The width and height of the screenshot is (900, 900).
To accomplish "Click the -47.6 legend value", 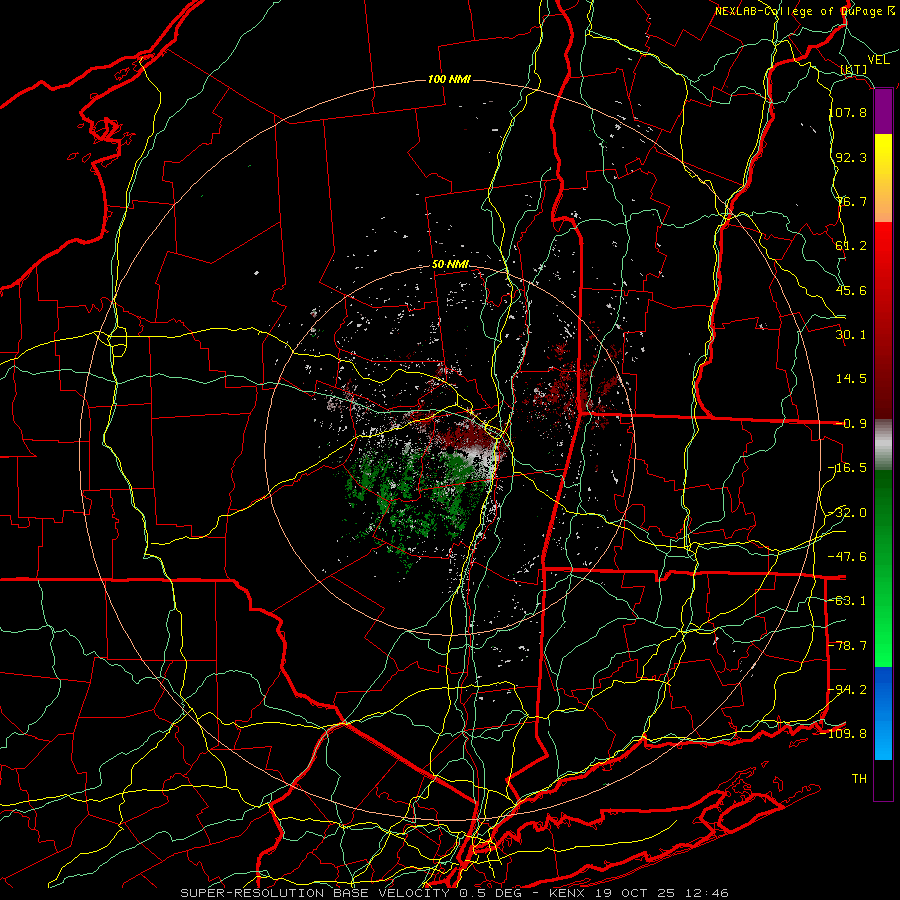I will tap(848, 557).
